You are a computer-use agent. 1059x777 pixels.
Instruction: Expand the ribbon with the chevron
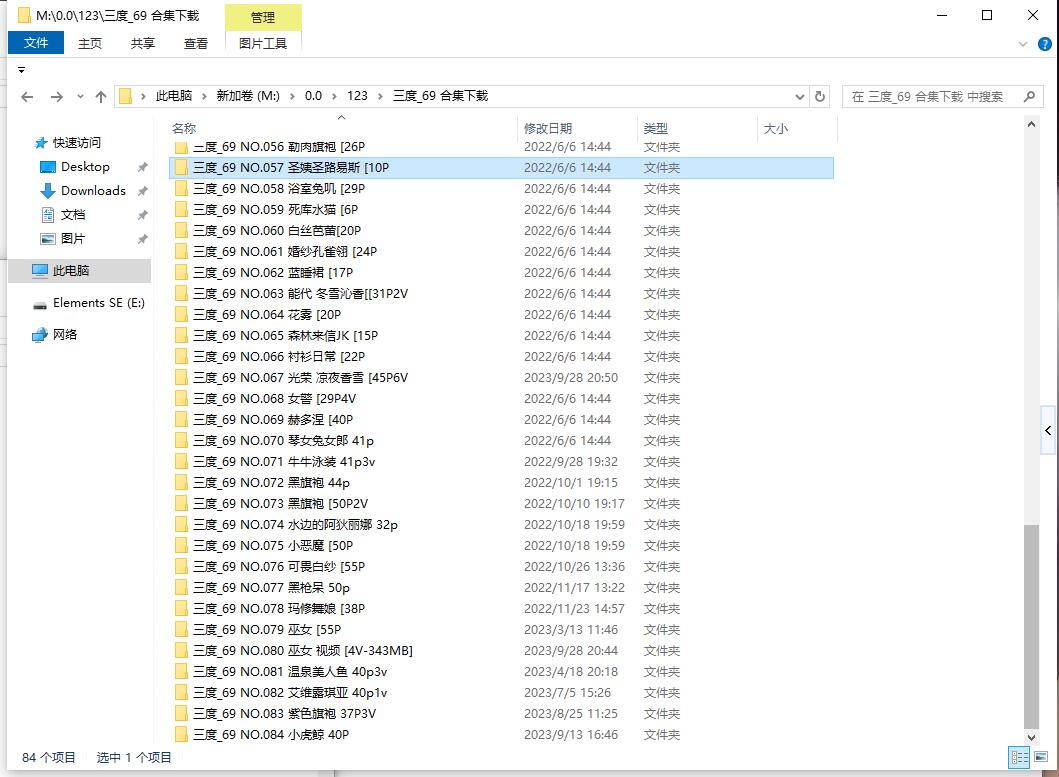1023,44
